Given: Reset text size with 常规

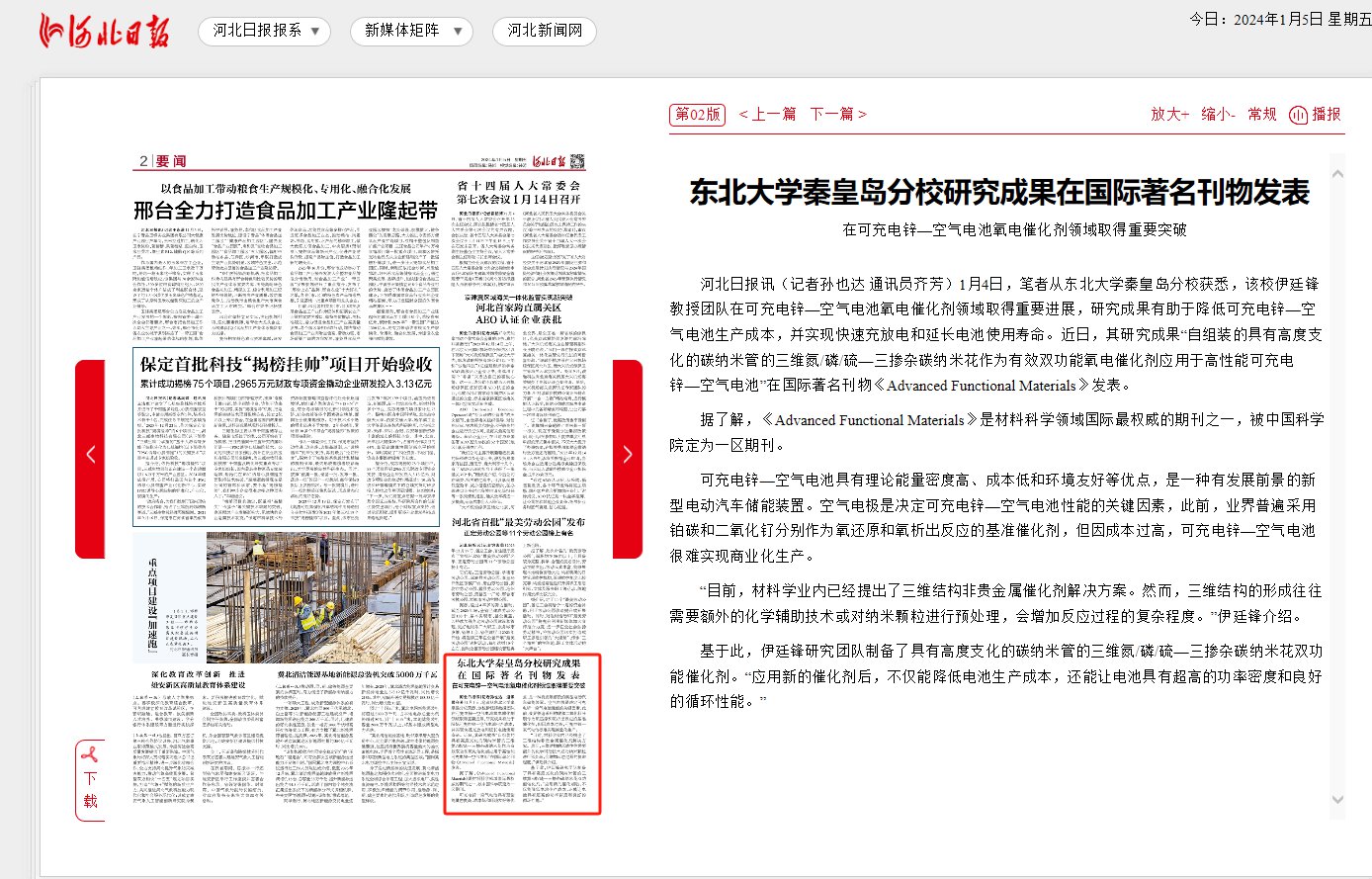Looking at the screenshot, I should click(1262, 115).
